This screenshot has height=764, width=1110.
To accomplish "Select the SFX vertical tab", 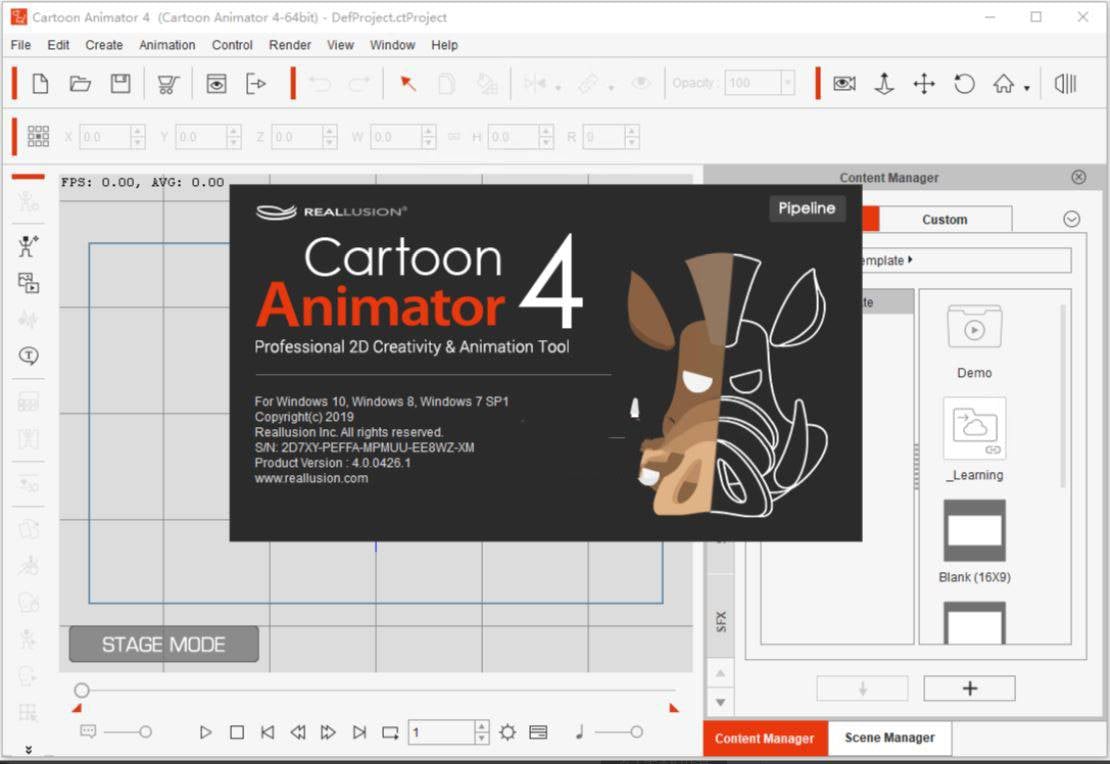I will click(721, 621).
